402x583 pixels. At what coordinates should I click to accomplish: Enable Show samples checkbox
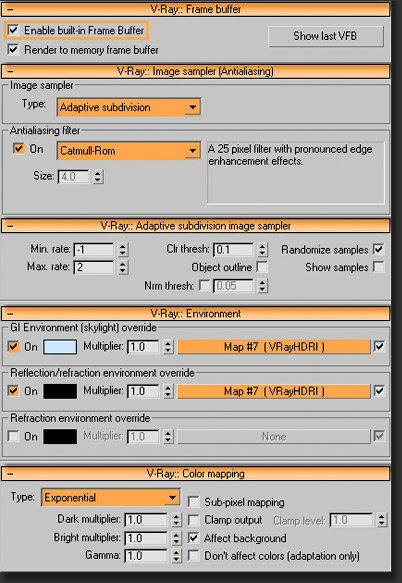click(x=379, y=267)
